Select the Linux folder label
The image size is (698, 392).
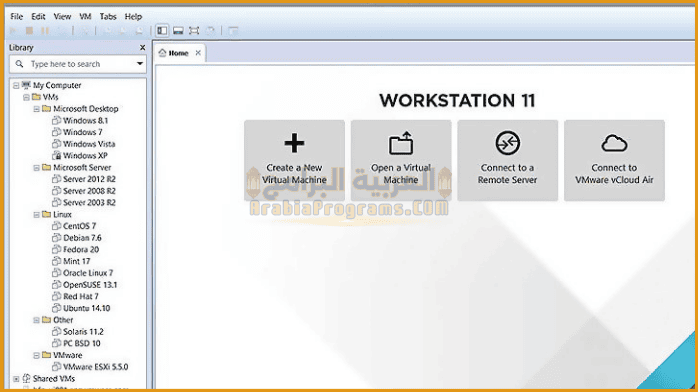pos(62,214)
